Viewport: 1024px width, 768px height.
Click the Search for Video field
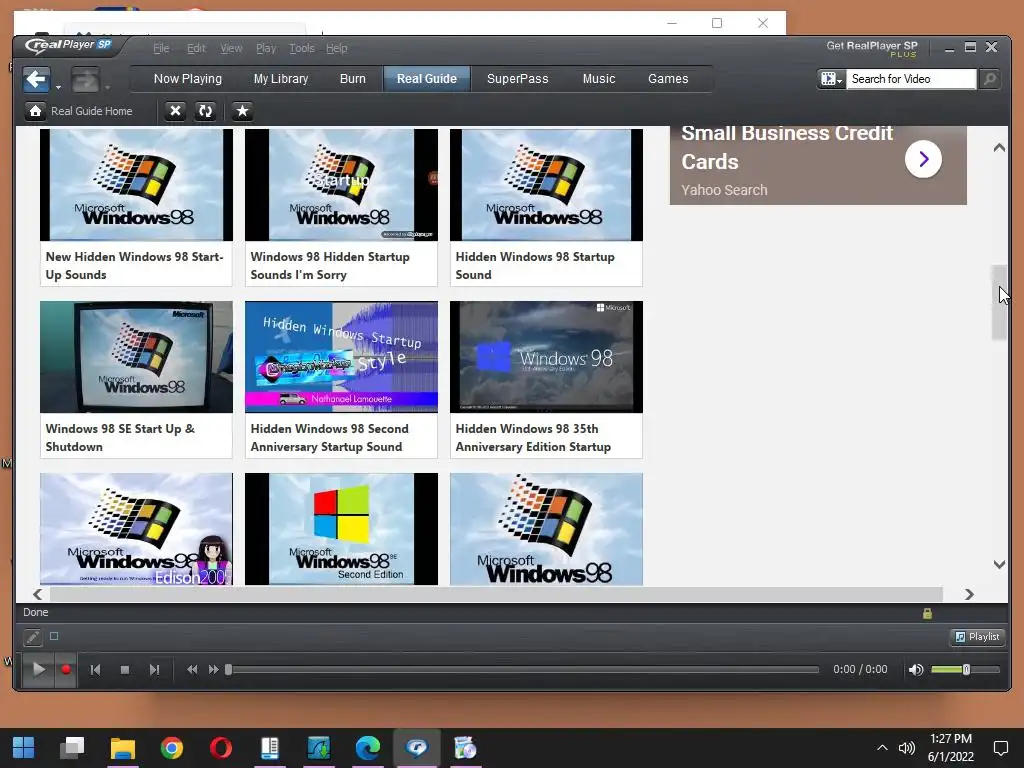[x=911, y=79]
